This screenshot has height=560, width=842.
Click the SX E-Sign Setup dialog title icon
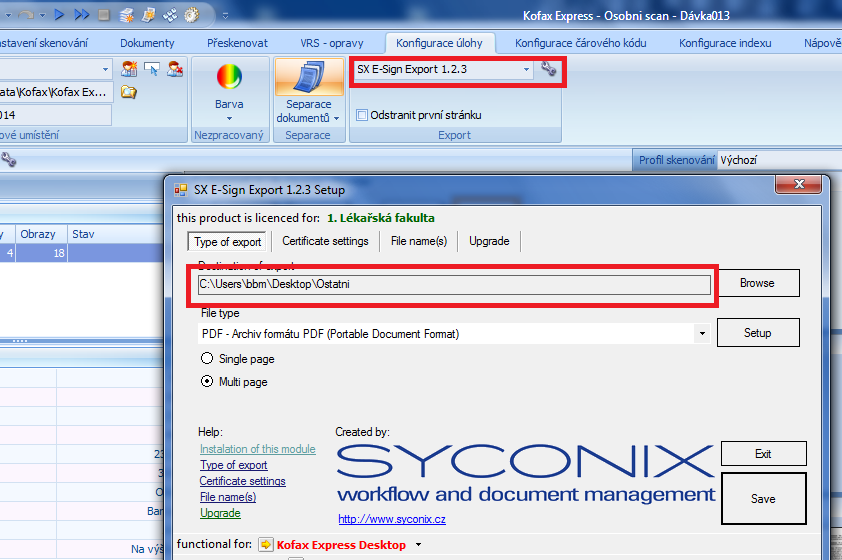point(181,190)
